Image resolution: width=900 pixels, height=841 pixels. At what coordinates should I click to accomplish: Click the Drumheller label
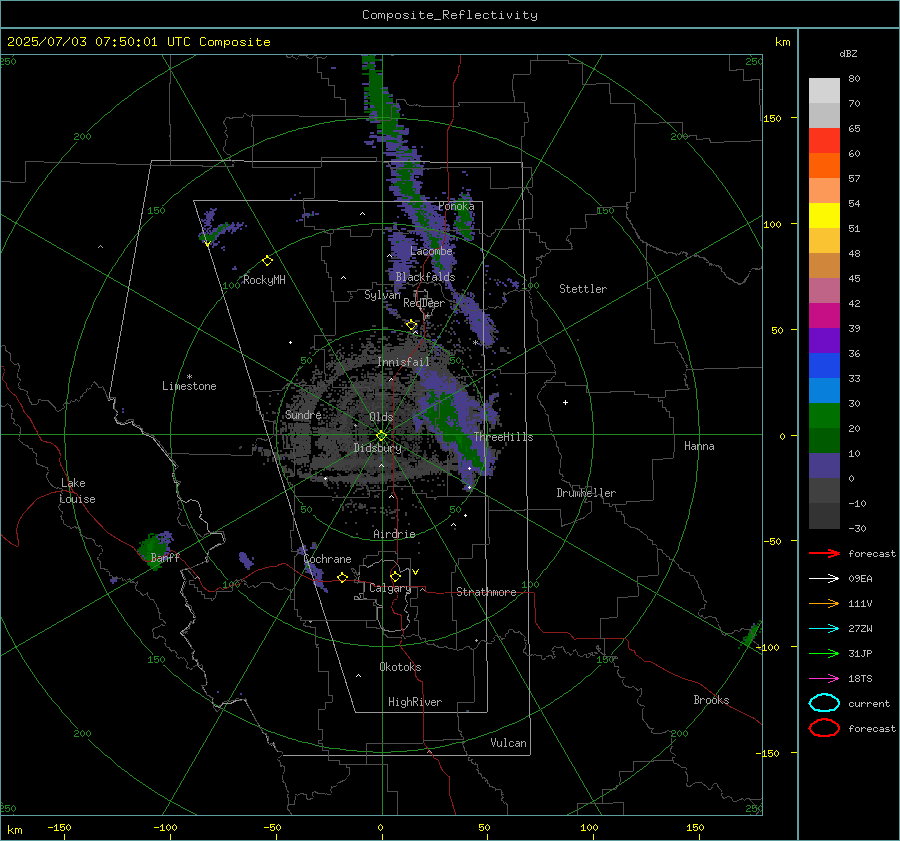point(586,493)
